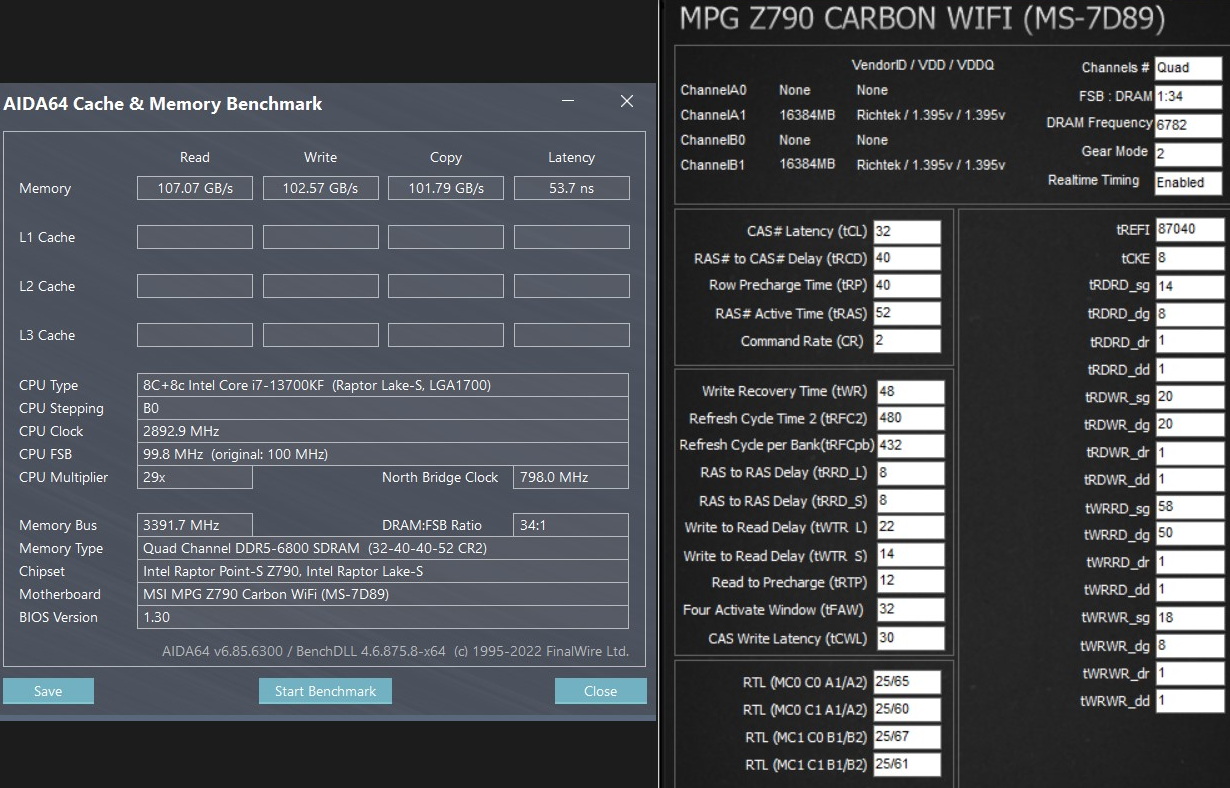The width and height of the screenshot is (1230, 788).
Task: Click the Gear Mode field value 2
Action: (1188, 154)
